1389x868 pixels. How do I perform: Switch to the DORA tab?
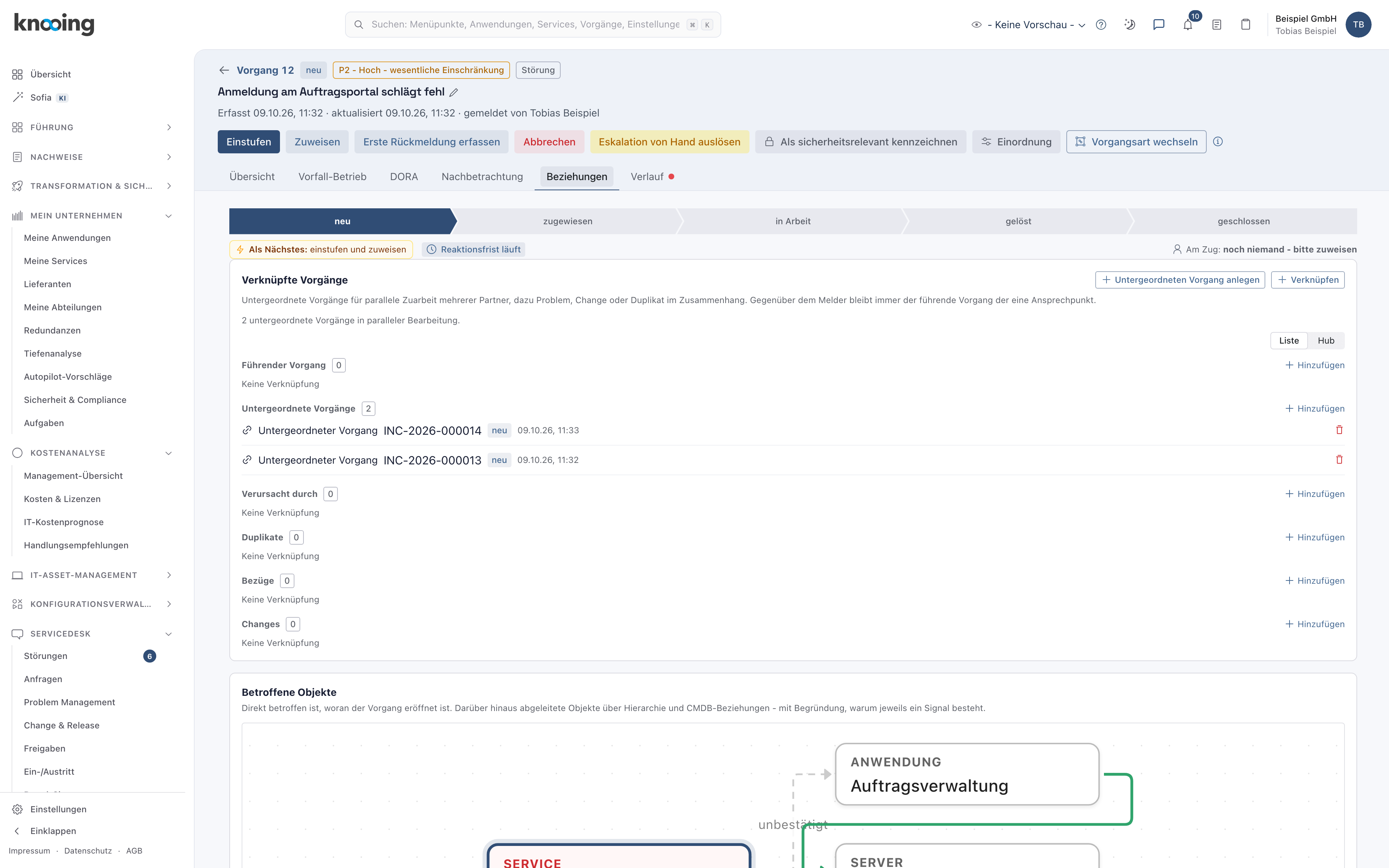coord(404,177)
